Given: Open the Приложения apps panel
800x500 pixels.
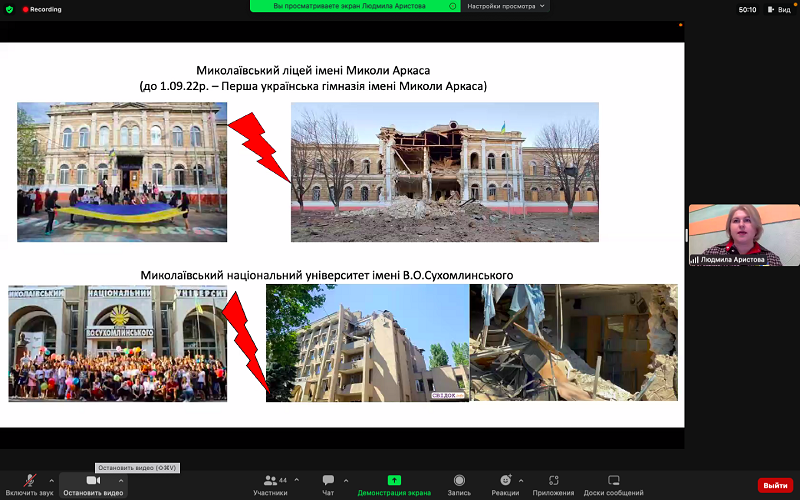Looking at the screenshot, I should (x=553, y=485).
